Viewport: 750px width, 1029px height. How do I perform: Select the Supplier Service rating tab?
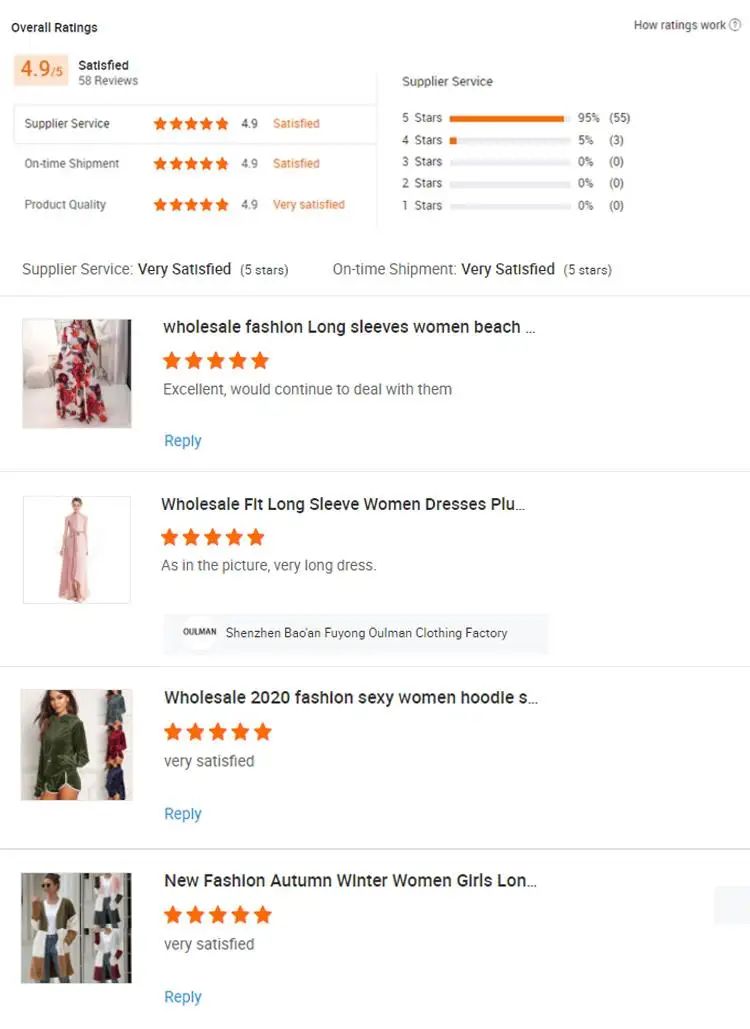(67, 124)
